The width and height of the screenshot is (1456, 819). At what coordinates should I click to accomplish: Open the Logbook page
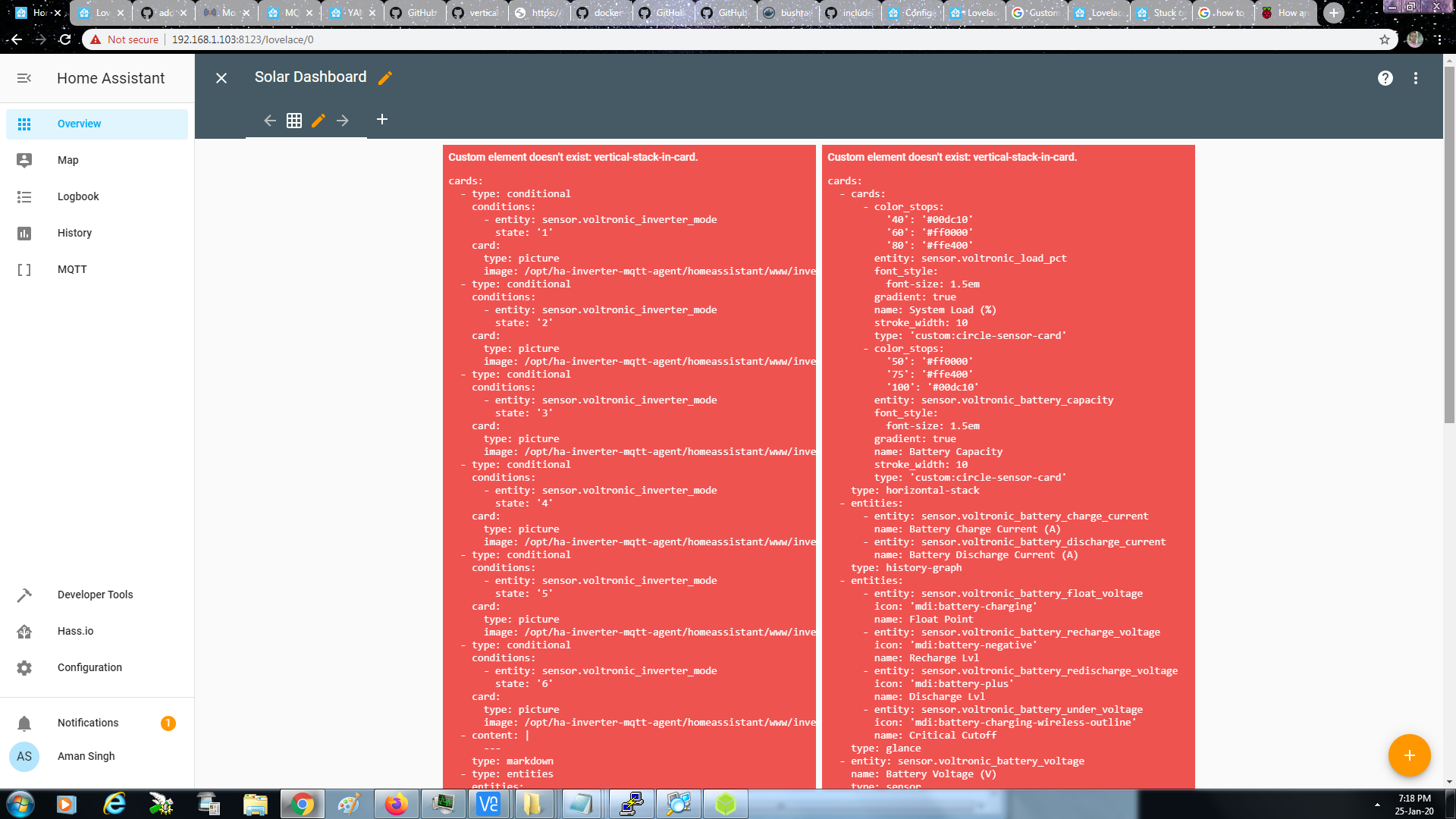coord(78,196)
